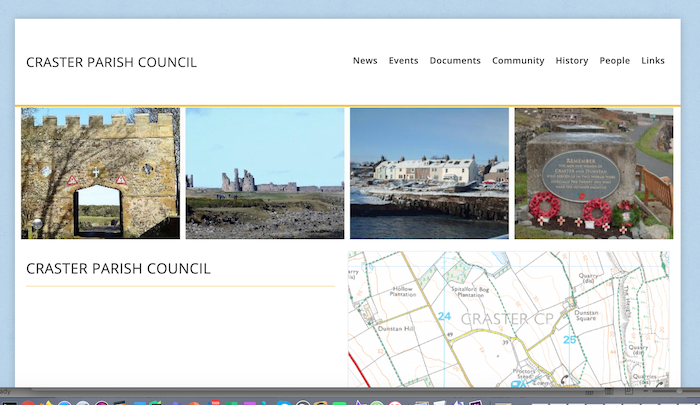Click the stone gateway arch photo
Screen dimensions: 700x405
pyautogui.click(x=100, y=173)
